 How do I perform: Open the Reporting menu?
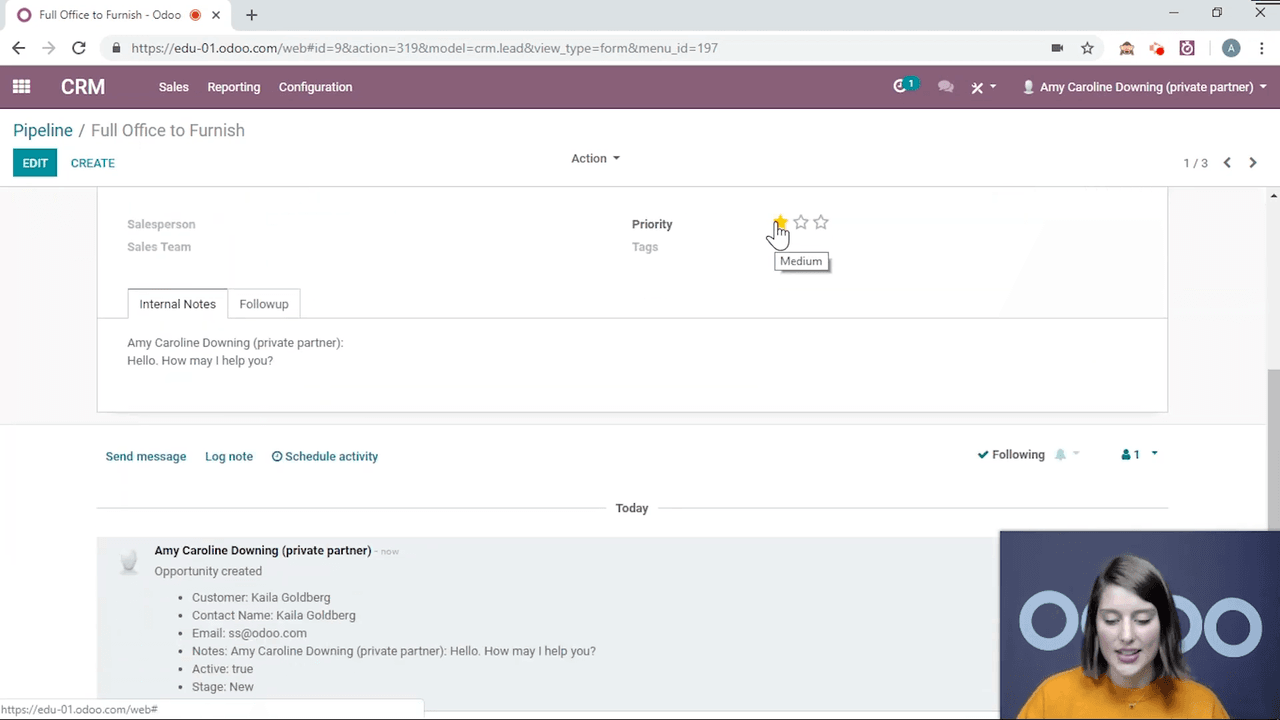tap(233, 87)
